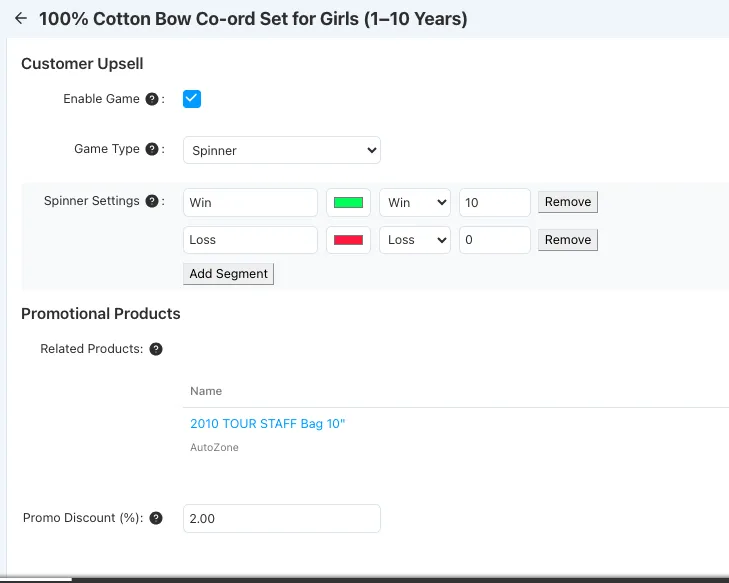Pick the green Win segment color
The image size is (729, 583).
point(348,203)
